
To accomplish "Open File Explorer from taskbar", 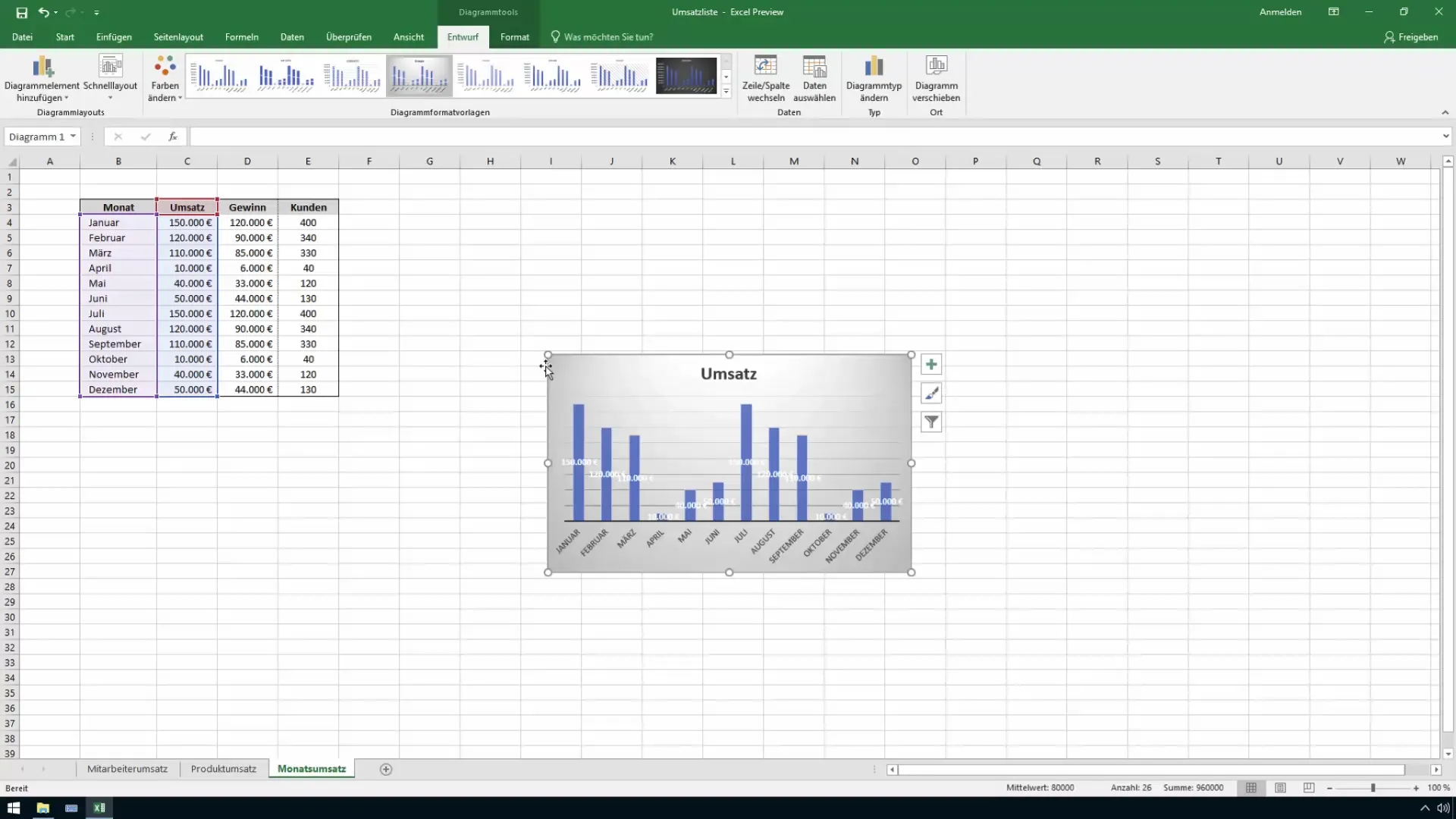I will [42, 808].
